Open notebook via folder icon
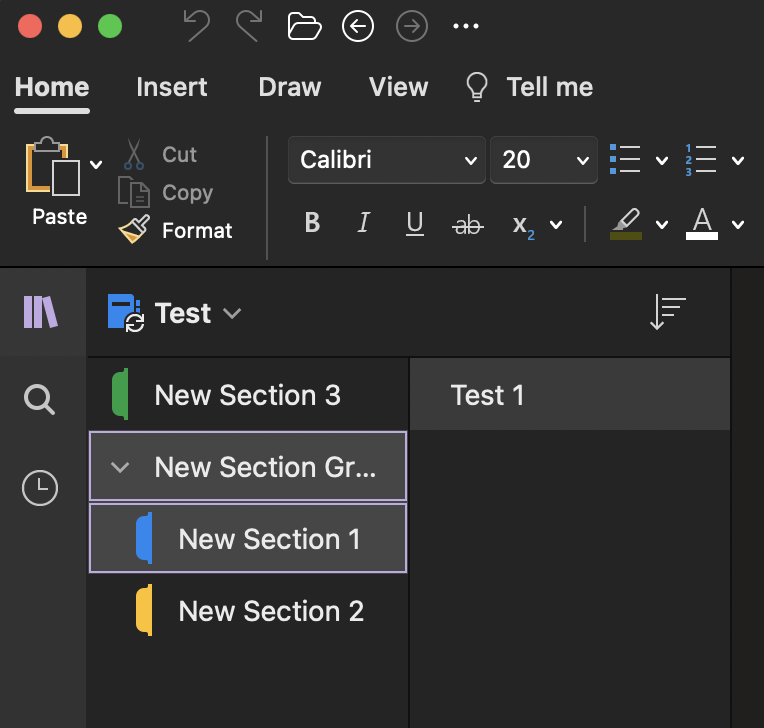Screen dimensions: 764x728 [304, 26]
